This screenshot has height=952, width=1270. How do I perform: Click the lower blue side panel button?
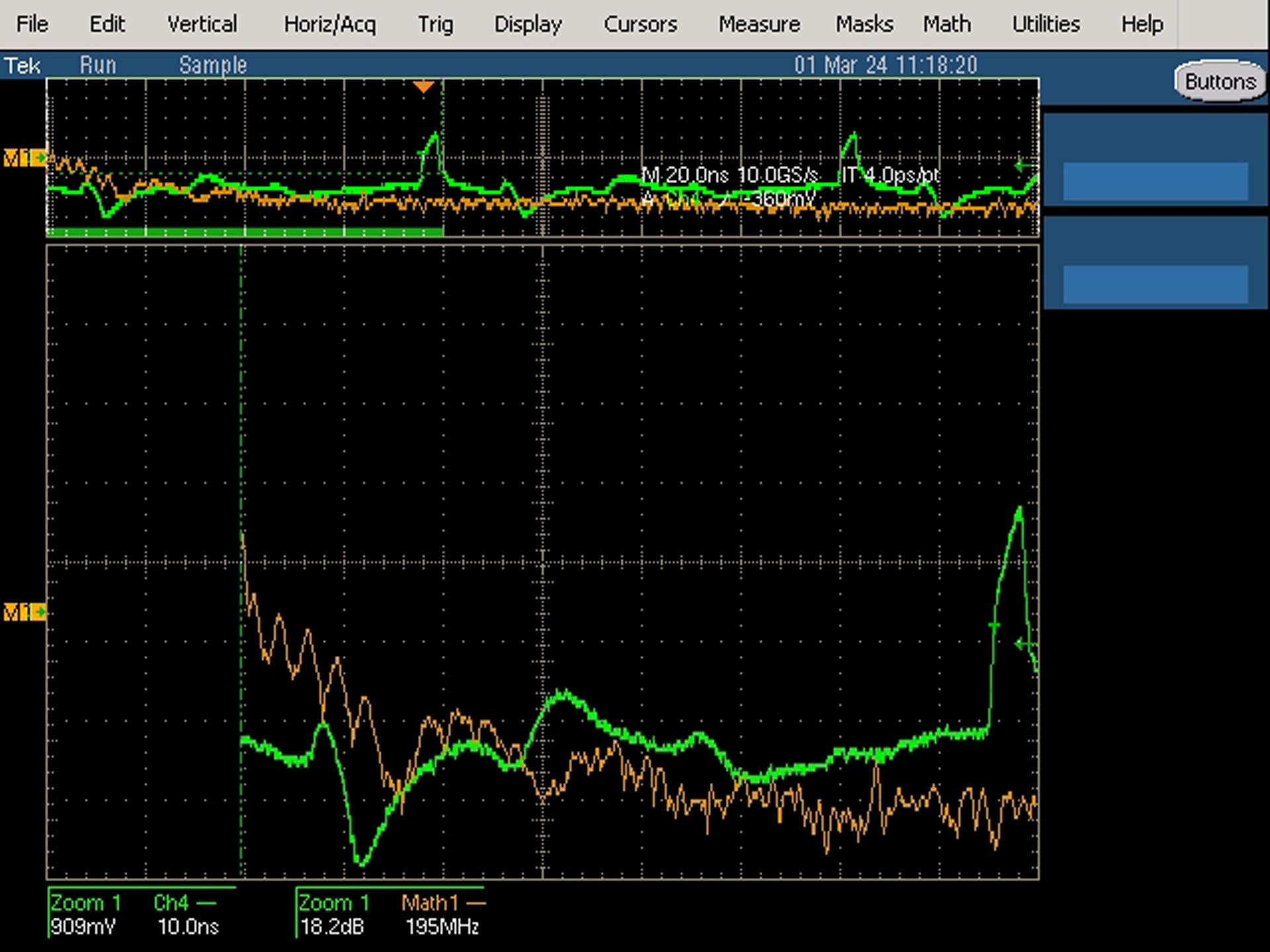point(1155,285)
